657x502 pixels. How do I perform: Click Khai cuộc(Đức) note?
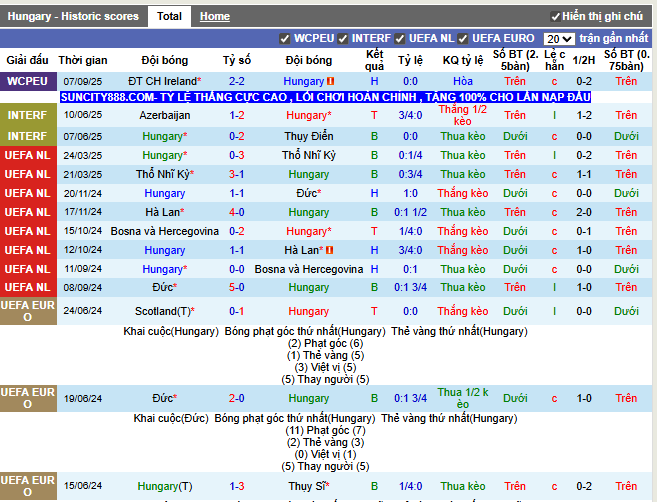click(171, 418)
